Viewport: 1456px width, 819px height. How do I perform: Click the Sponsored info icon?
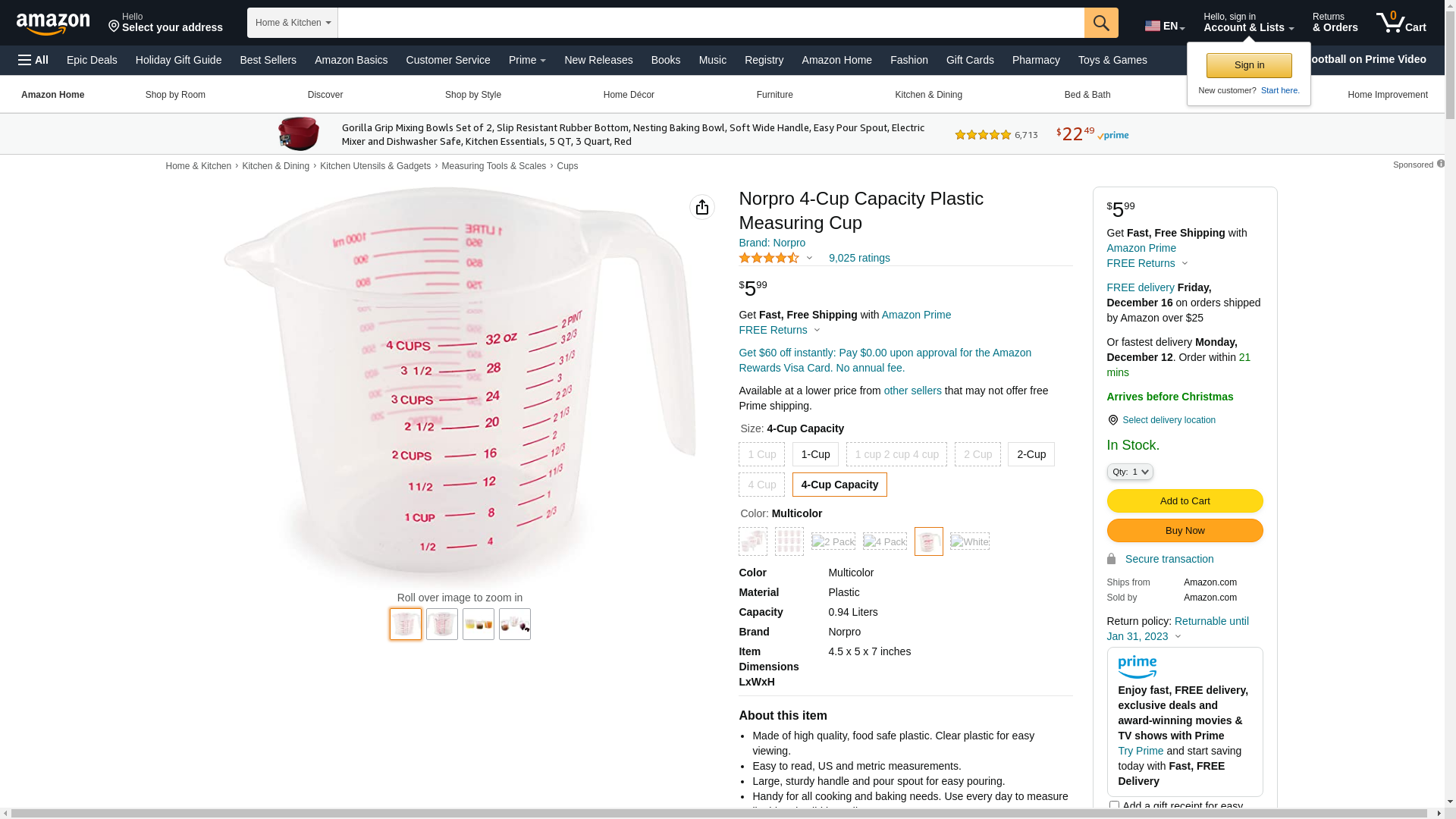1441,164
